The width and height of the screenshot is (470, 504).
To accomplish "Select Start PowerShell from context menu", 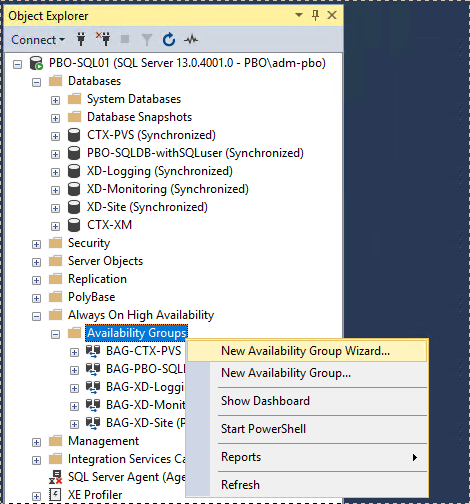I will (x=307, y=429).
